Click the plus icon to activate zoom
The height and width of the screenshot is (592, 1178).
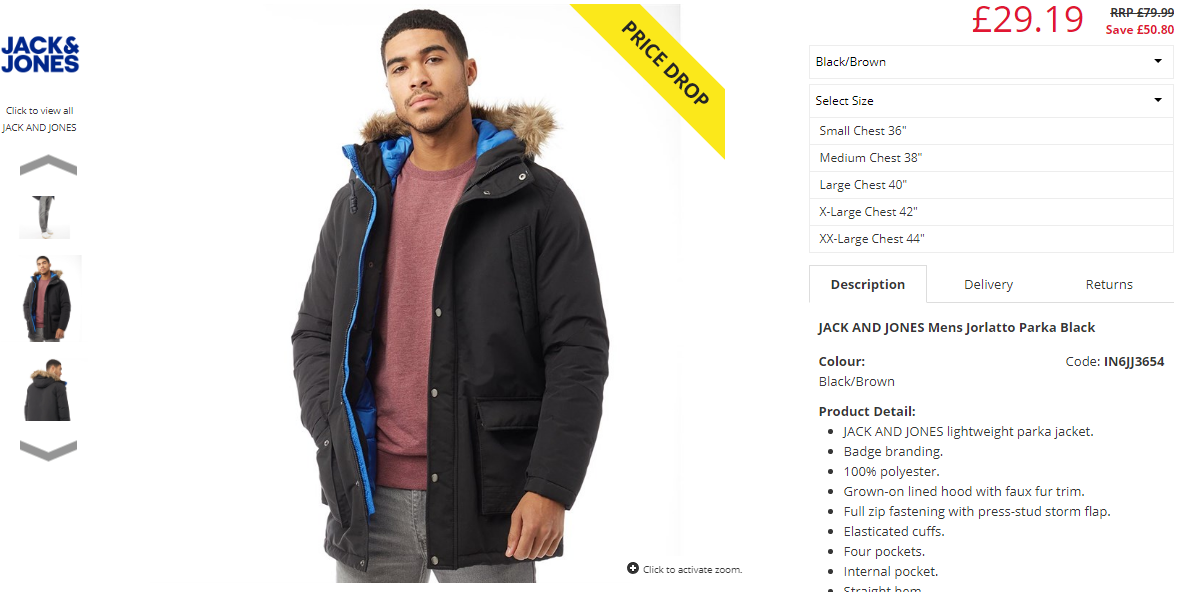tap(633, 568)
